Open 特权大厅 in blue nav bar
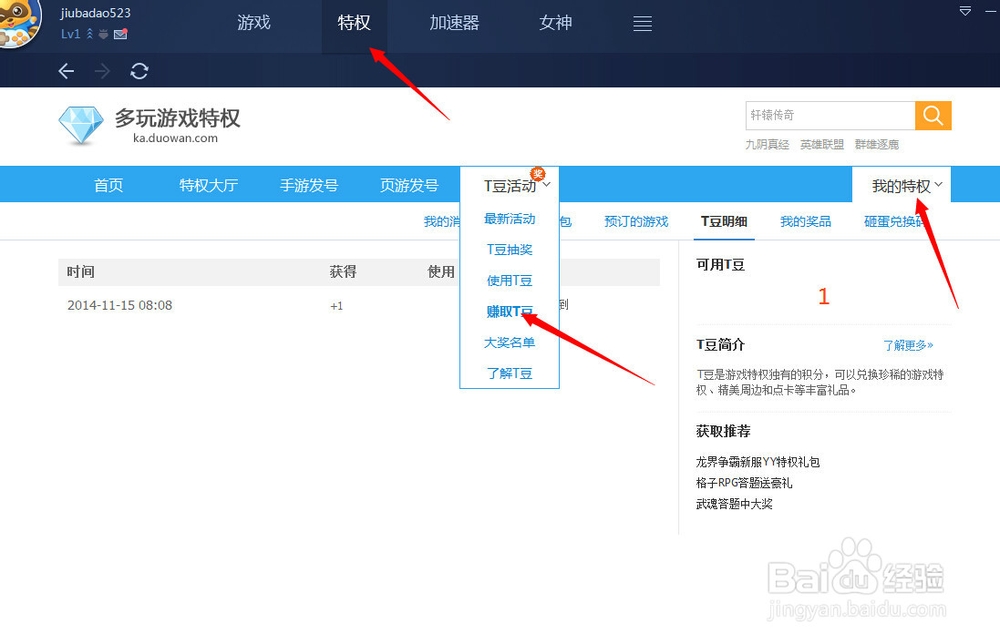This screenshot has height=644, width=1000. pos(209,185)
